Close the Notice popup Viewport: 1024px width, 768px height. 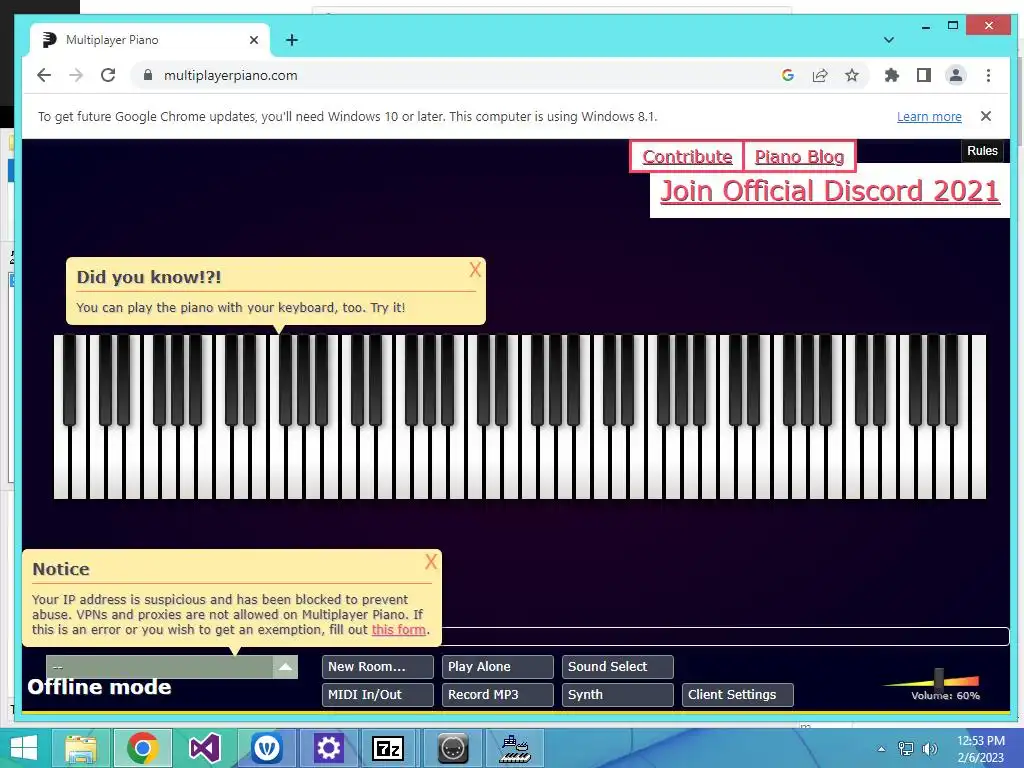click(x=431, y=562)
